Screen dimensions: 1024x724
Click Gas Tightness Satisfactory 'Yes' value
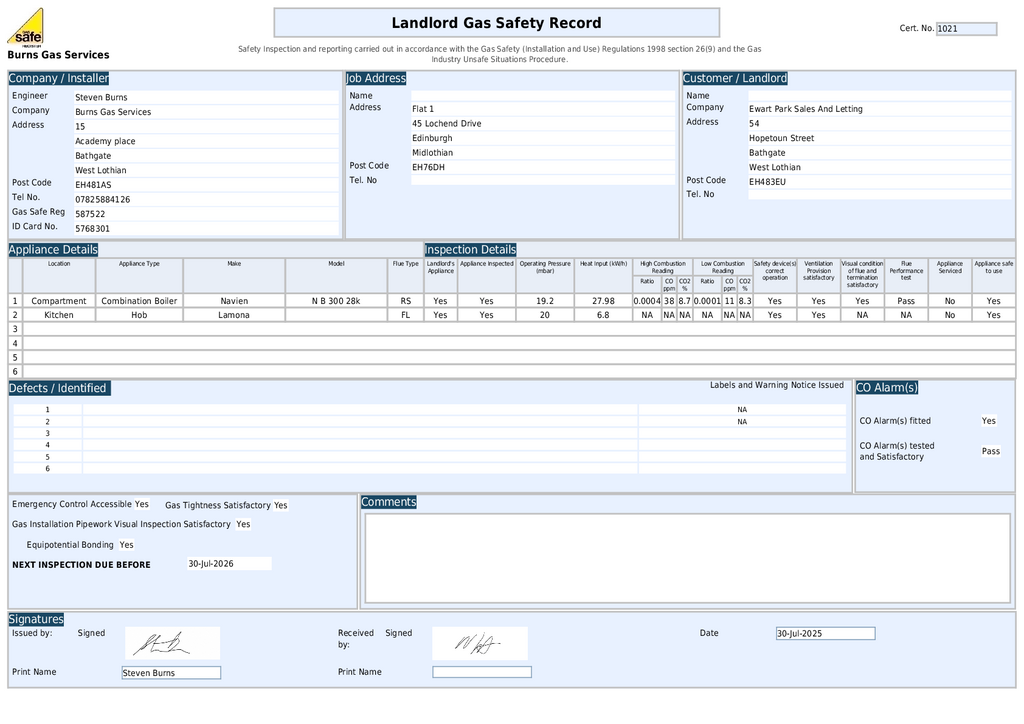pyautogui.click(x=280, y=505)
